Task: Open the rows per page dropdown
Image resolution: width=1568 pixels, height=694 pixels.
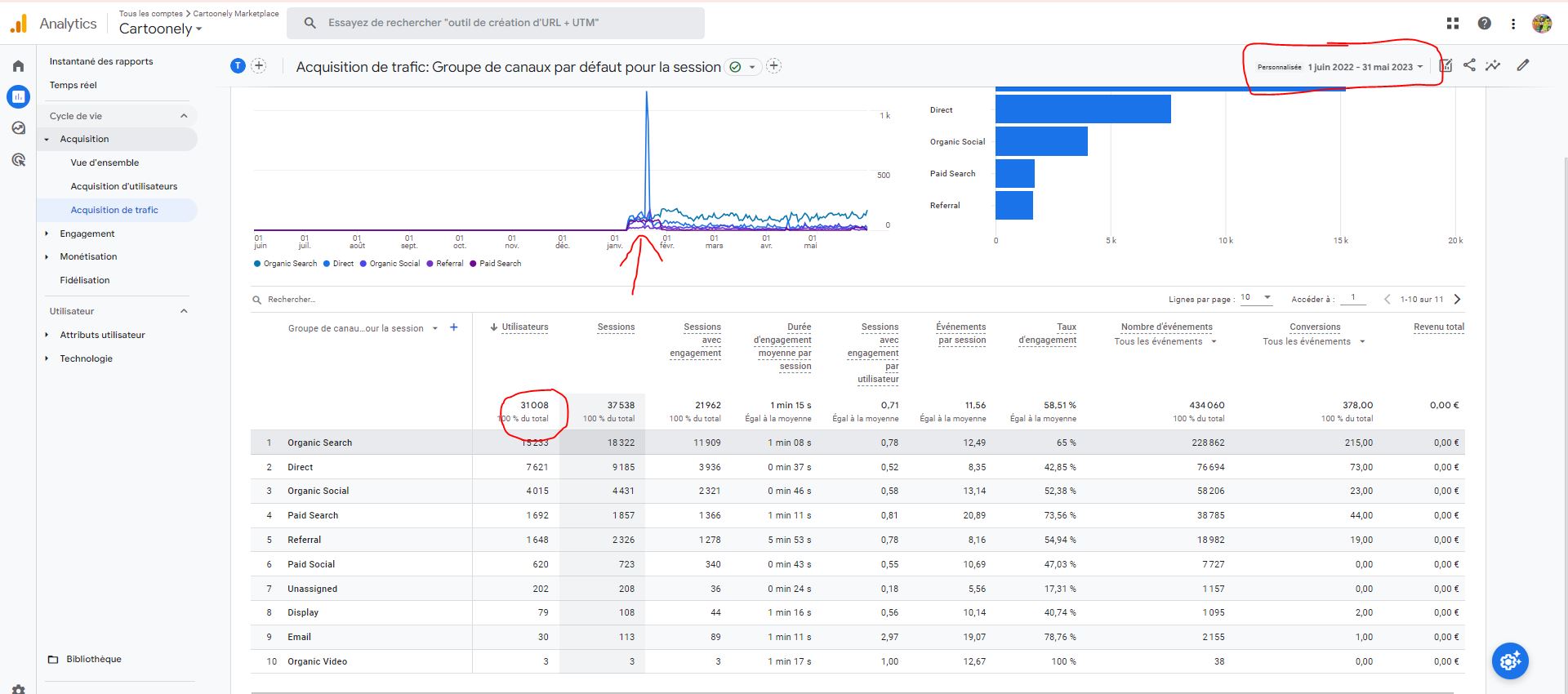Action: pos(1256,298)
